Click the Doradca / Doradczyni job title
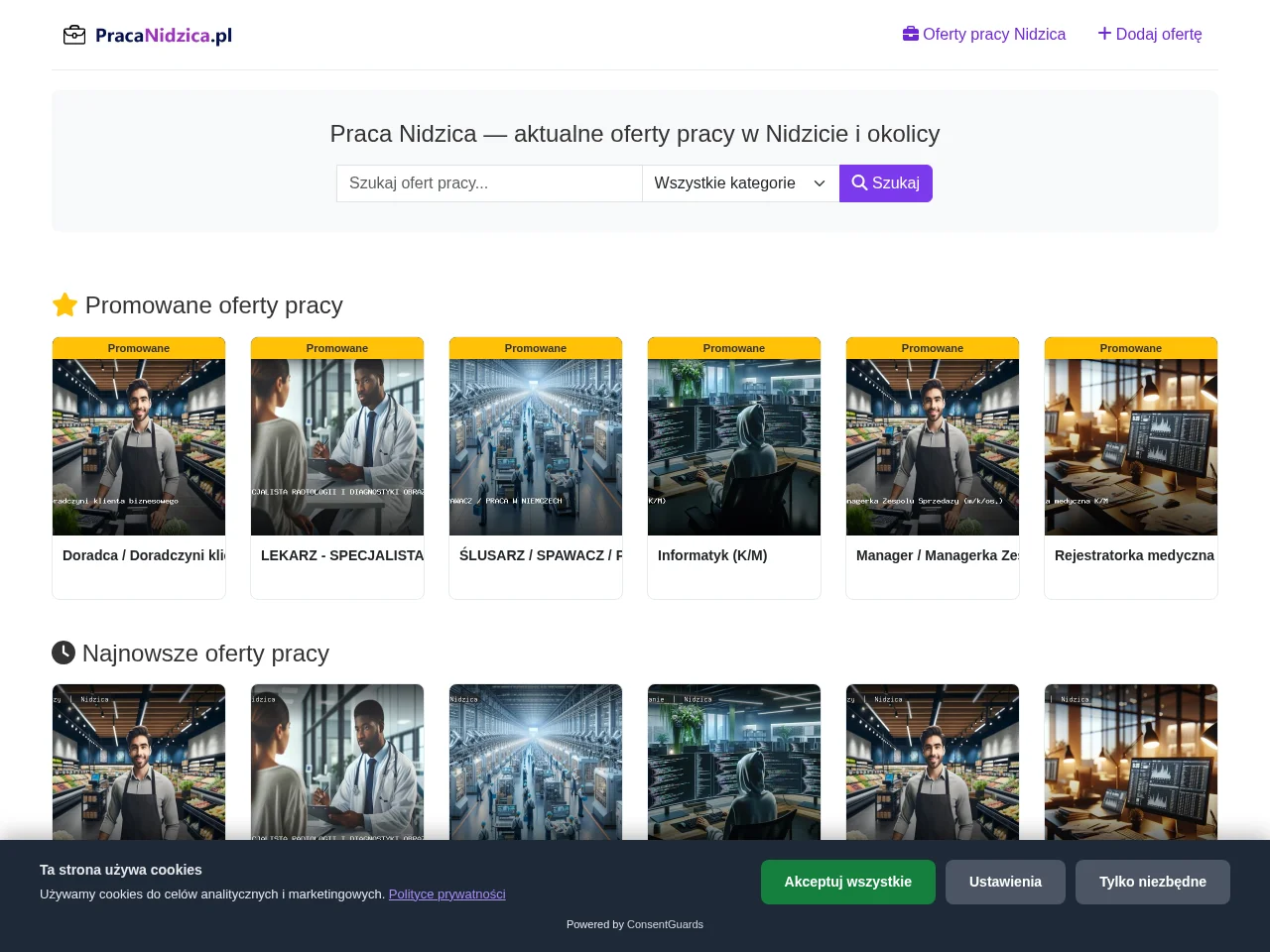This screenshot has height=952, width=1270. (144, 555)
